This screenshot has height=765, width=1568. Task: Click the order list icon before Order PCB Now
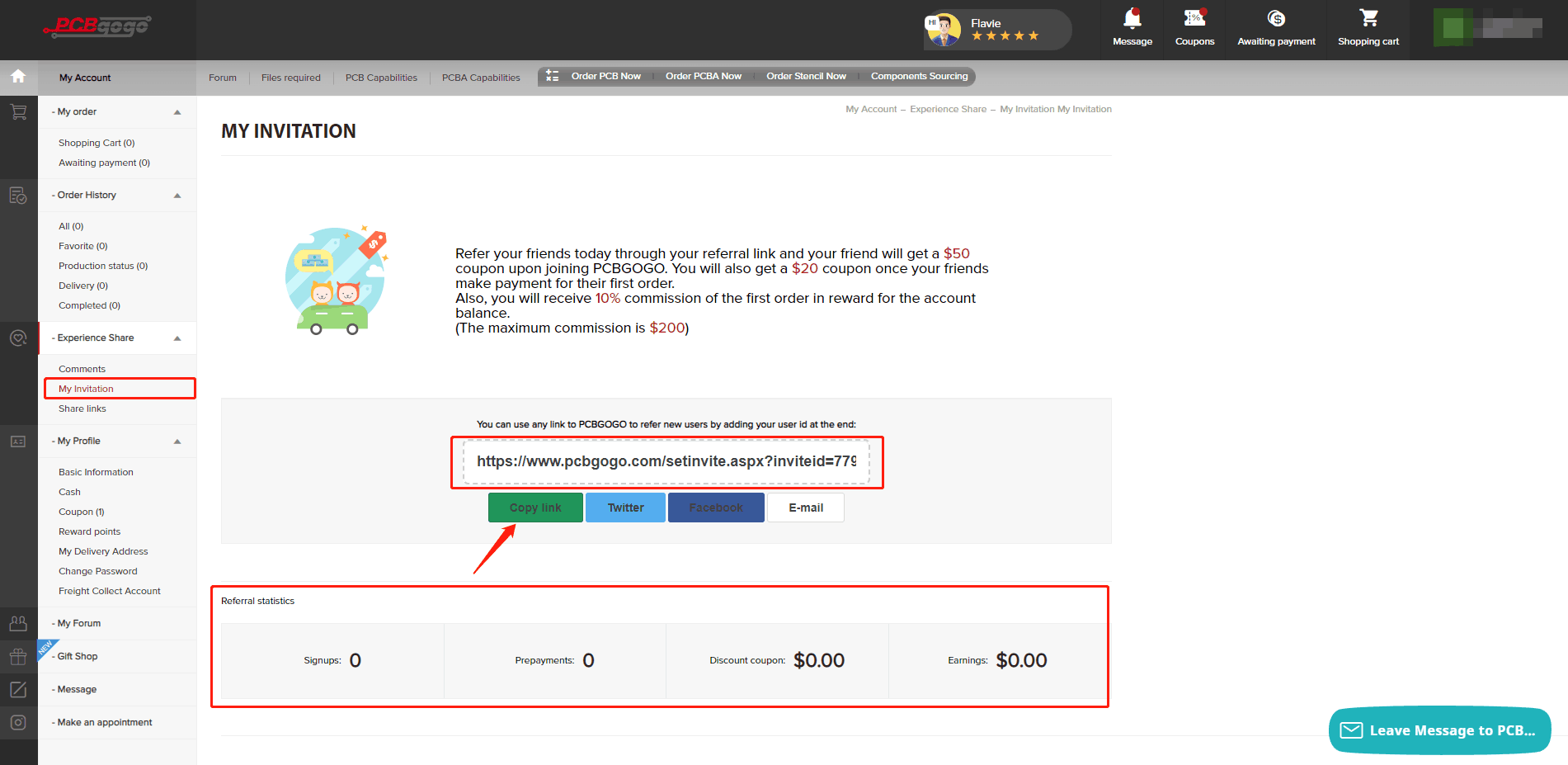(553, 76)
